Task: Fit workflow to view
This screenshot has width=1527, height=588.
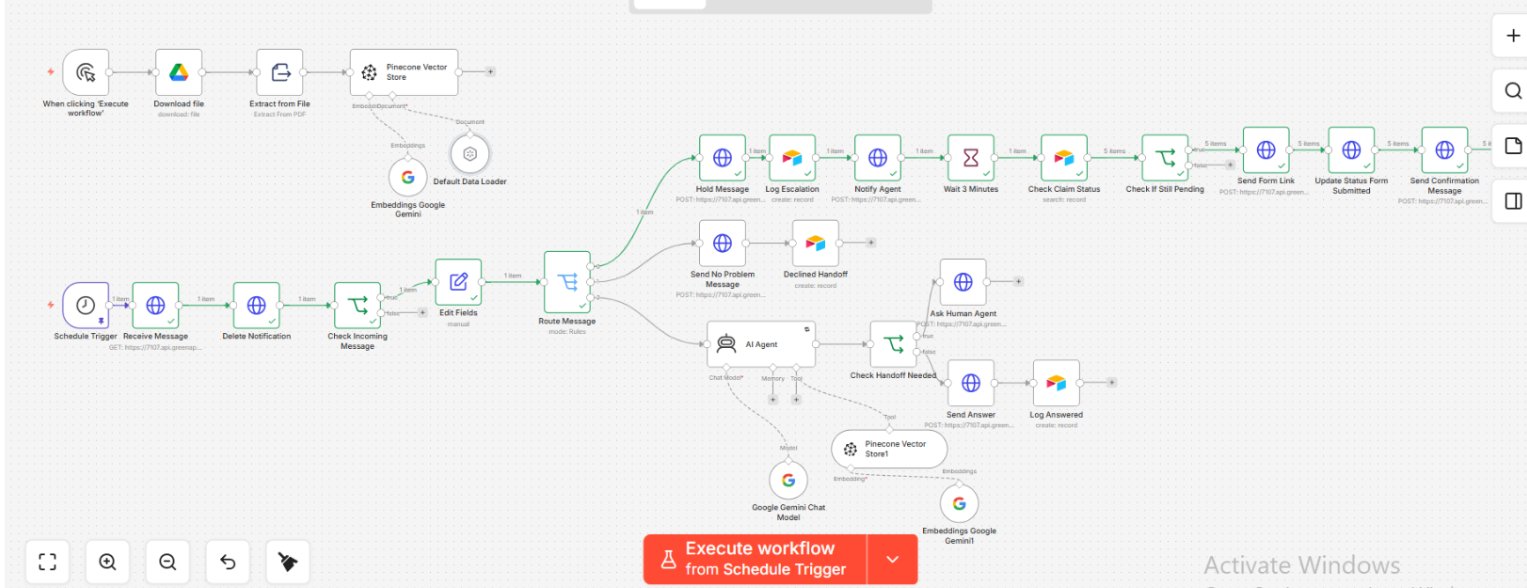Action: tap(47, 562)
